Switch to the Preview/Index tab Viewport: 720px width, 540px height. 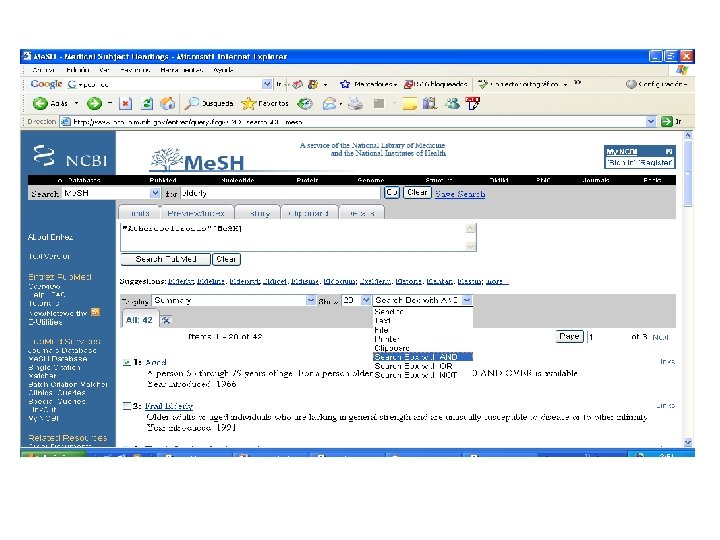pos(196,213)
